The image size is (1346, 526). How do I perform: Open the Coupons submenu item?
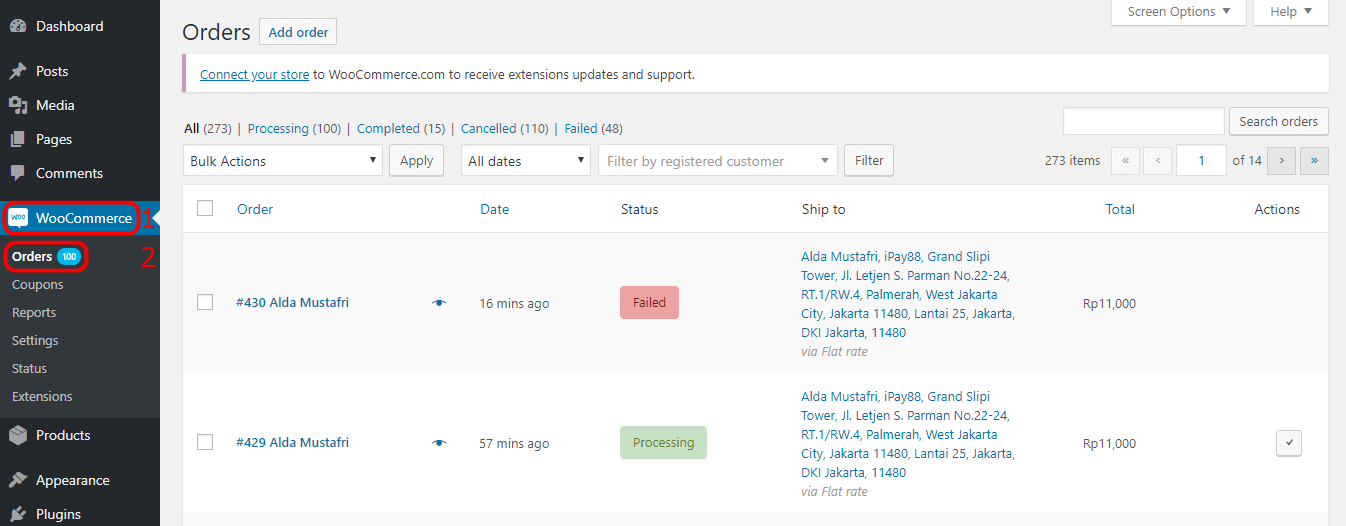(x=37, y=285)
